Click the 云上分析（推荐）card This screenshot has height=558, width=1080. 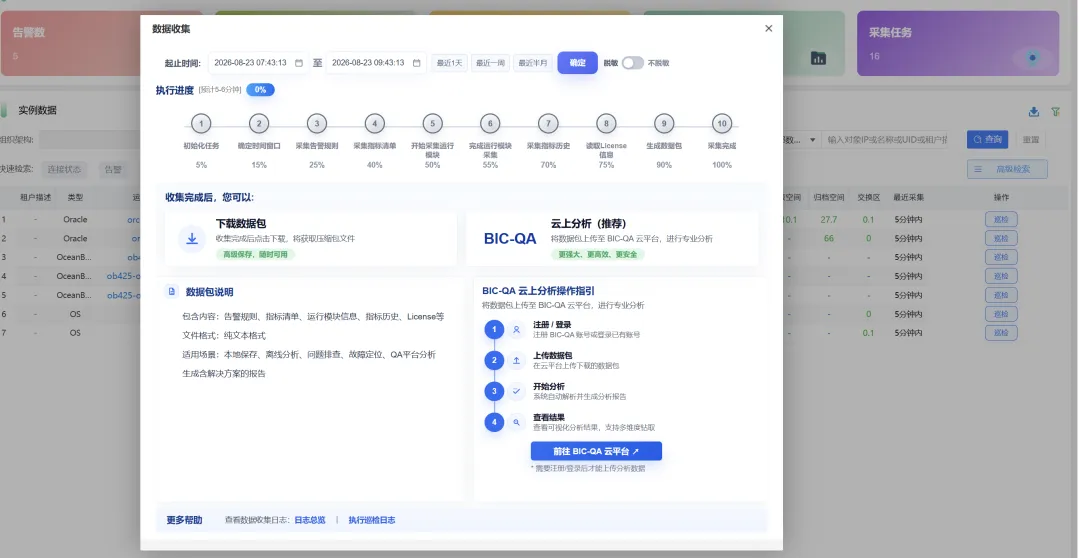pos(612,238)
